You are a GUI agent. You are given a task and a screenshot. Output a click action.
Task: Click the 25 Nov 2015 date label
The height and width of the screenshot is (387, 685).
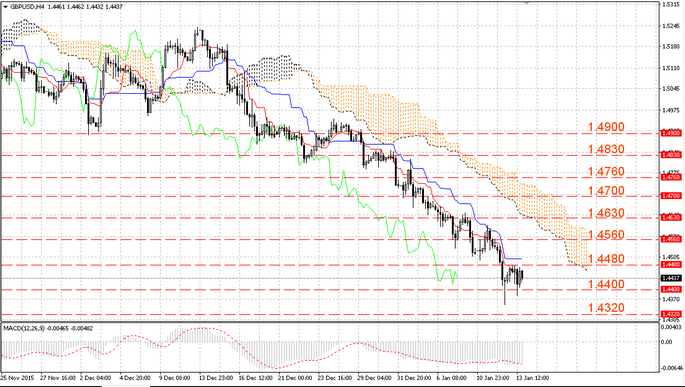pyautogui.click(x=17, y=378)
